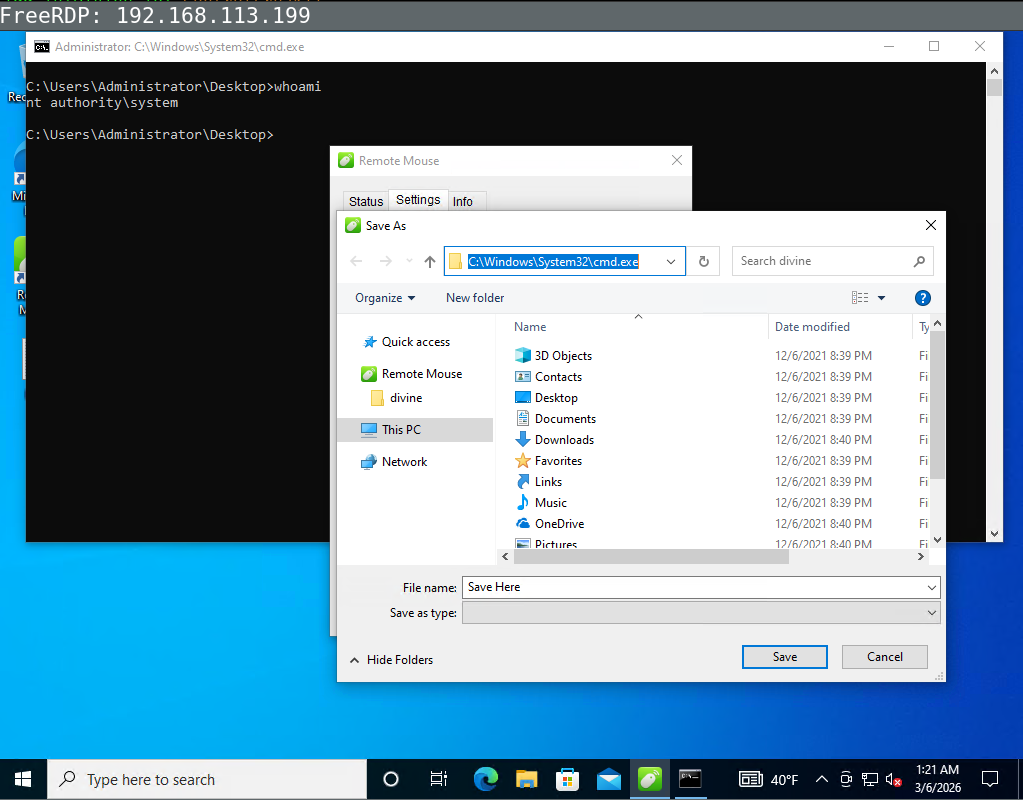Click the Up one level arrow
The width and height of the screenshot is (1023, 800).
[430, 261]
